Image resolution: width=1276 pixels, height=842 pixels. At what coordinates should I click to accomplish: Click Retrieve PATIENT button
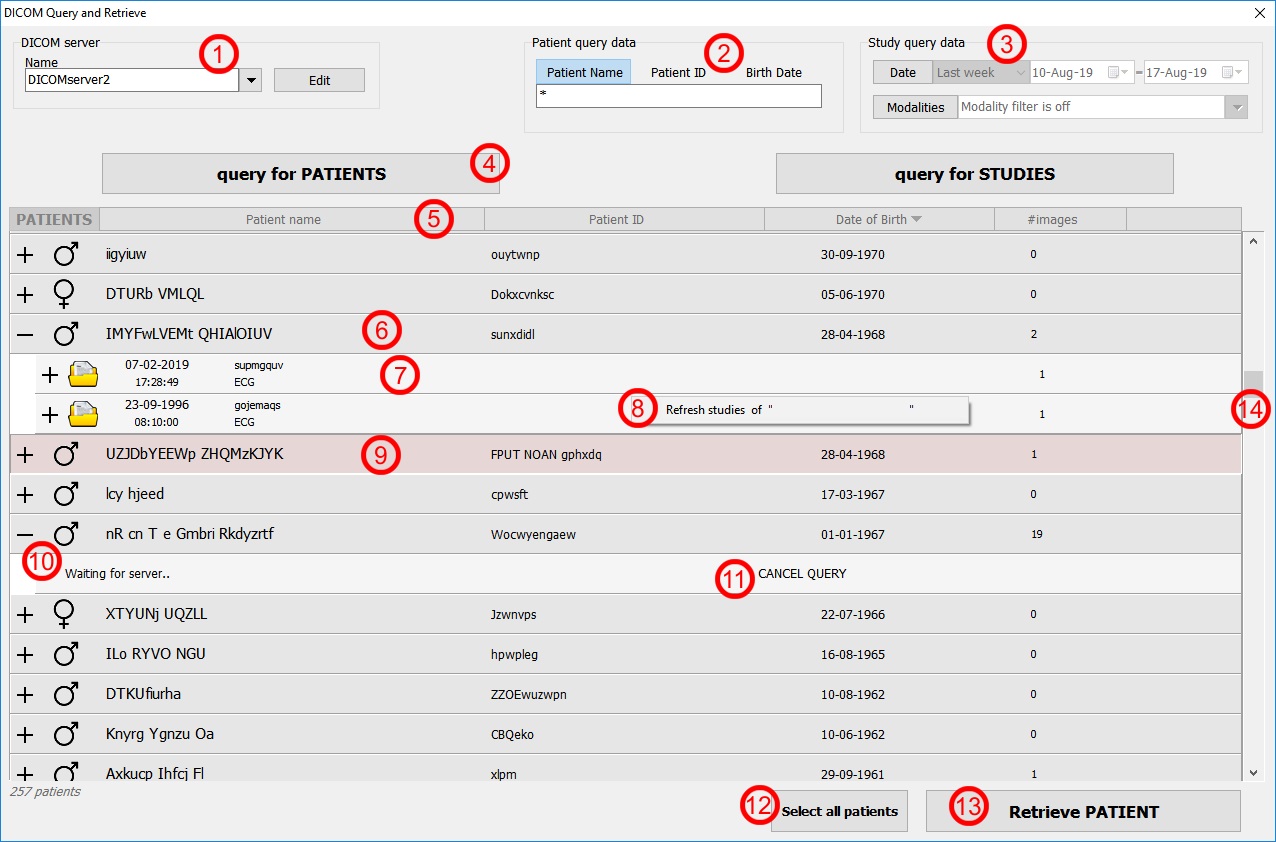pyautogui.click(x=1083, y=811)
